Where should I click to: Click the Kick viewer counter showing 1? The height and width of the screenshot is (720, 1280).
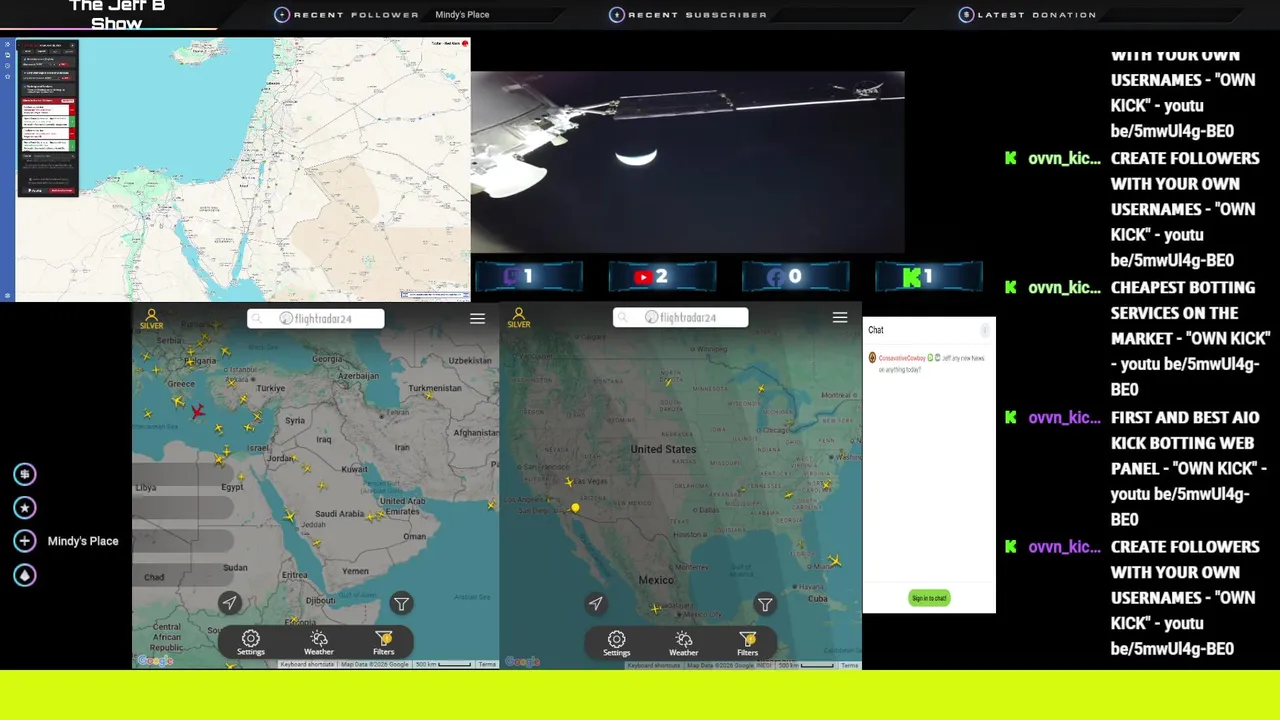point(929,277)
